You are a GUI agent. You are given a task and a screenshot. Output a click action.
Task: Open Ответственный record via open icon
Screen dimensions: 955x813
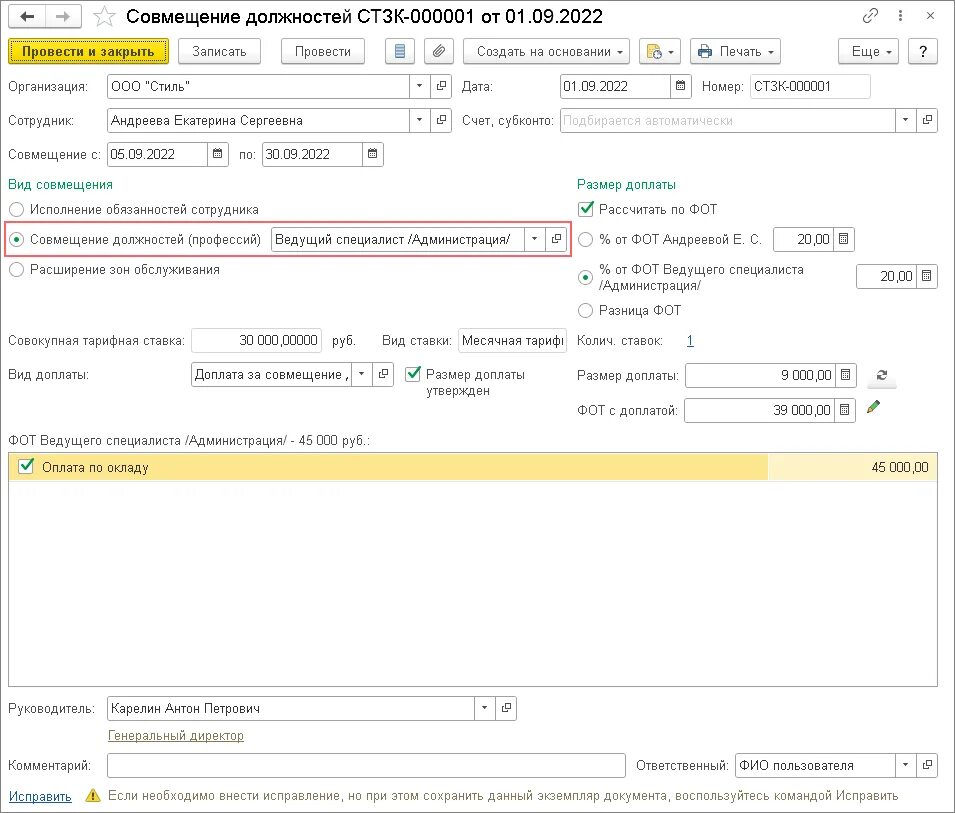pos(927,765)
